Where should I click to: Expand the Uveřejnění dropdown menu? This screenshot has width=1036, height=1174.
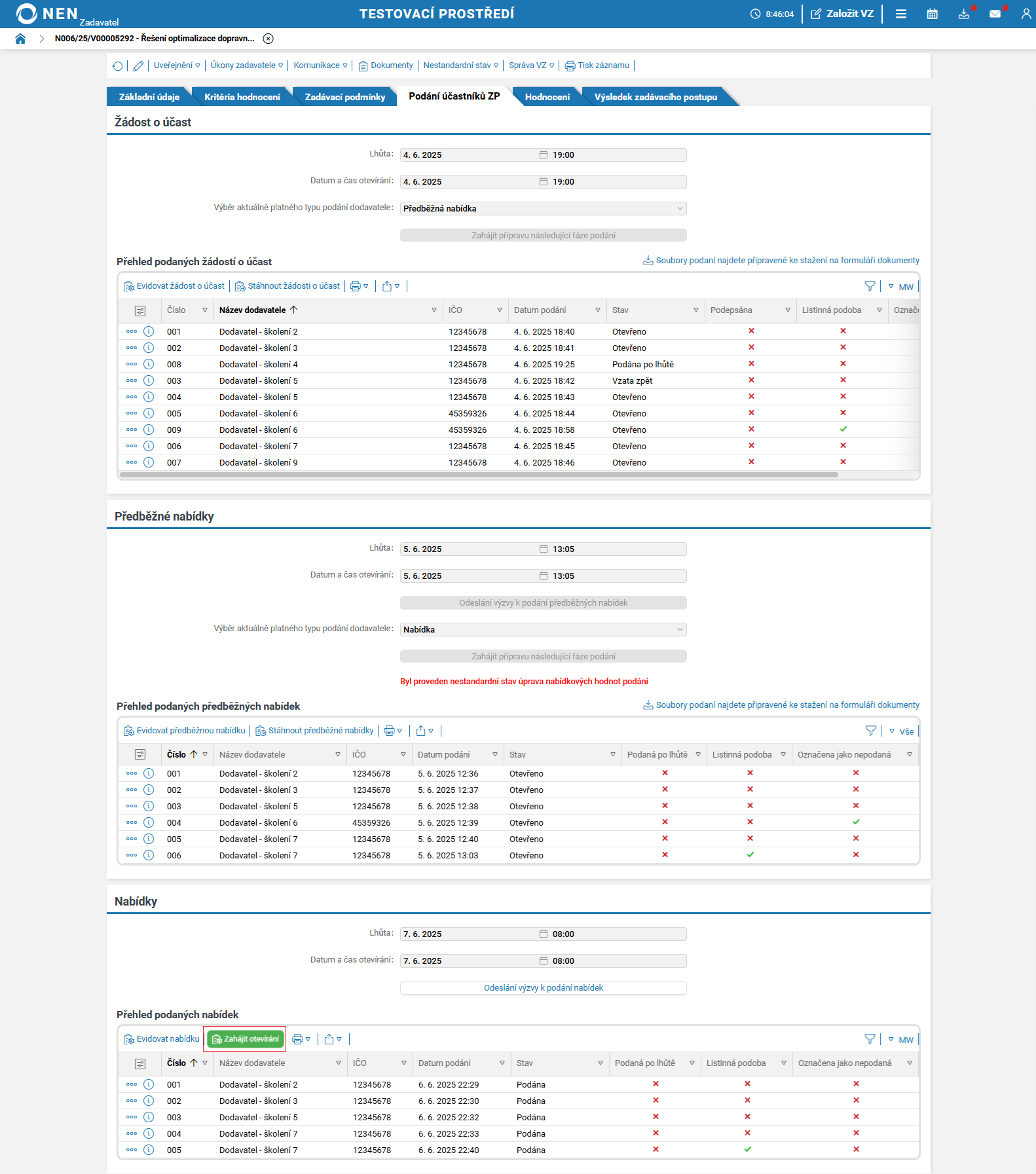tap(177, 65)
